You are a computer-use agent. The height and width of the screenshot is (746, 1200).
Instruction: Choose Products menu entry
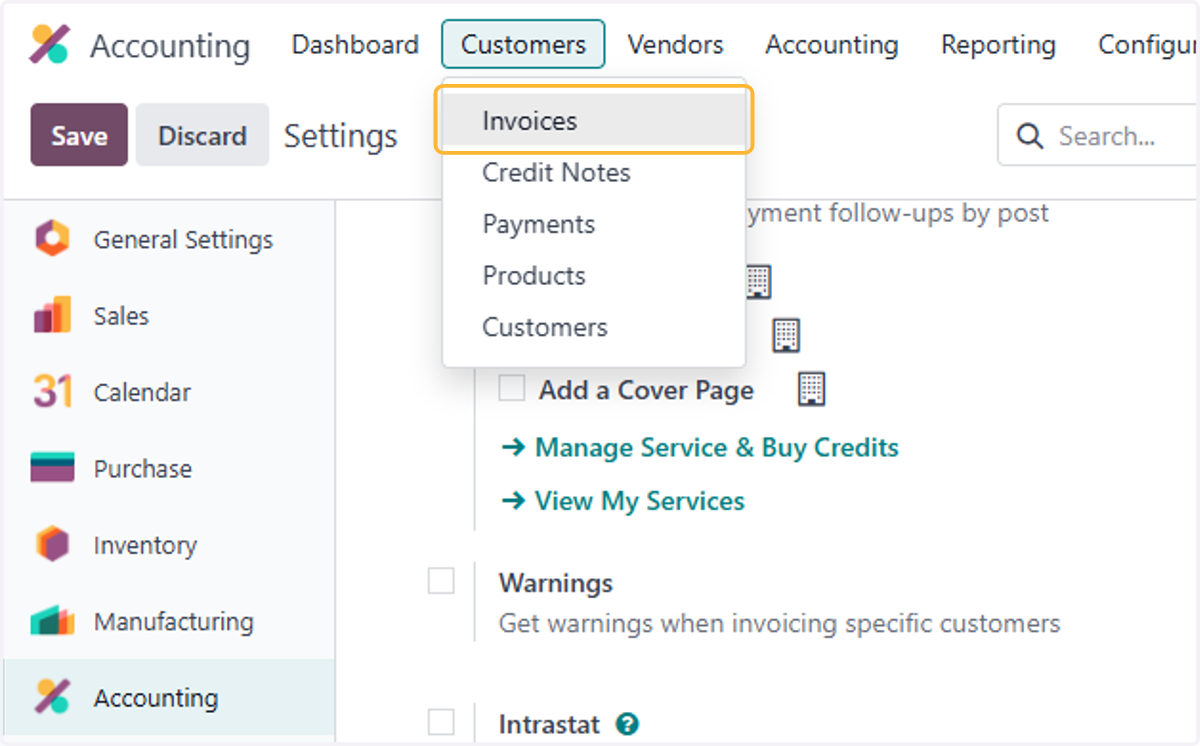(594, 275)
